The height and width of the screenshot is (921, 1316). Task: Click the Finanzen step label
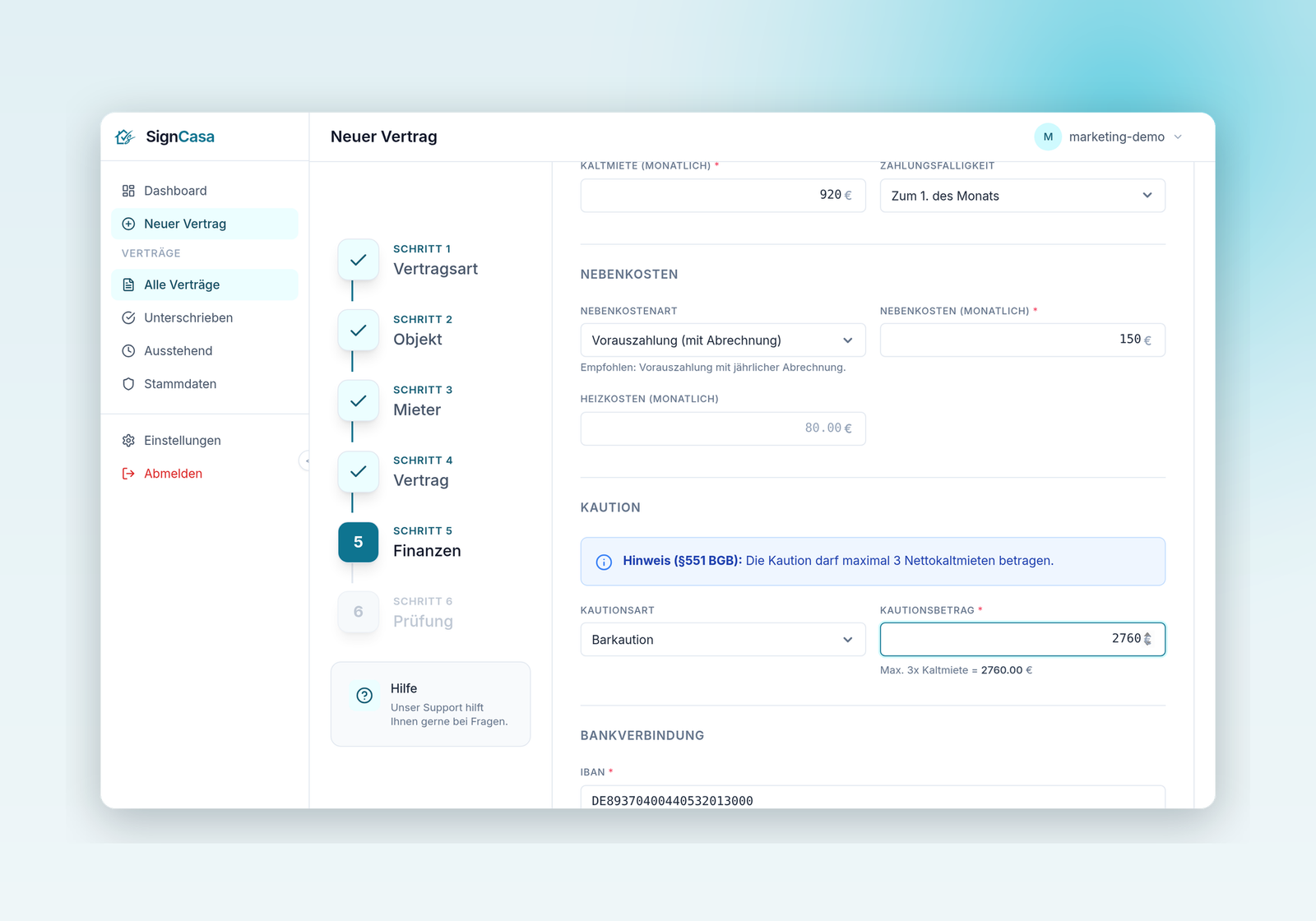(427, 551)
